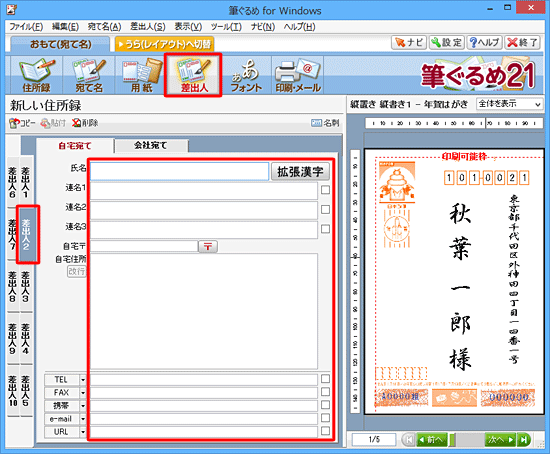Viewport: 550px width, 454px height.
Task: Jump to the last record in preview
Action: click(523, 440)
